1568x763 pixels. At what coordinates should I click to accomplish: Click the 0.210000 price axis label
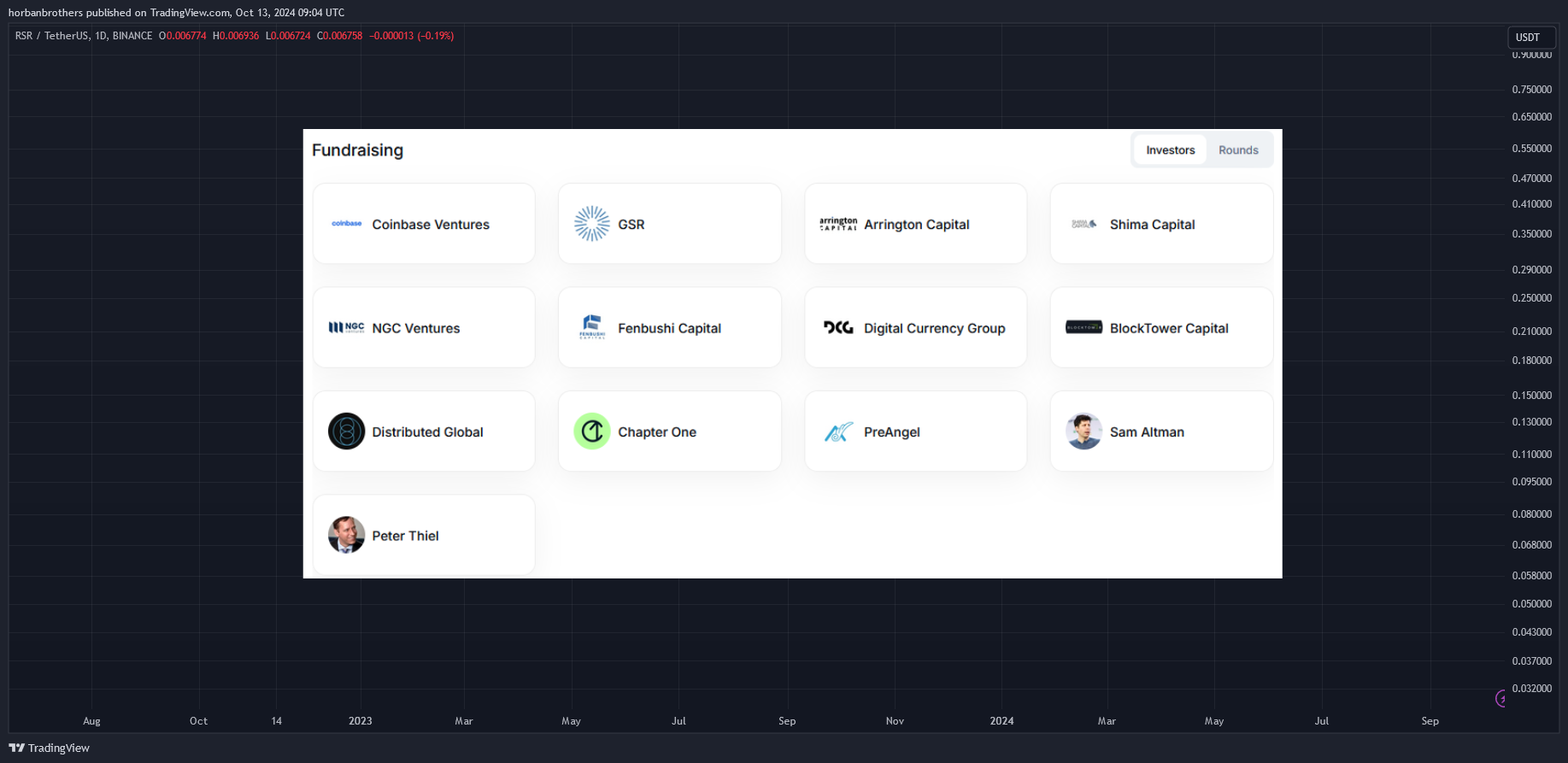click(x=1531, y=331)
